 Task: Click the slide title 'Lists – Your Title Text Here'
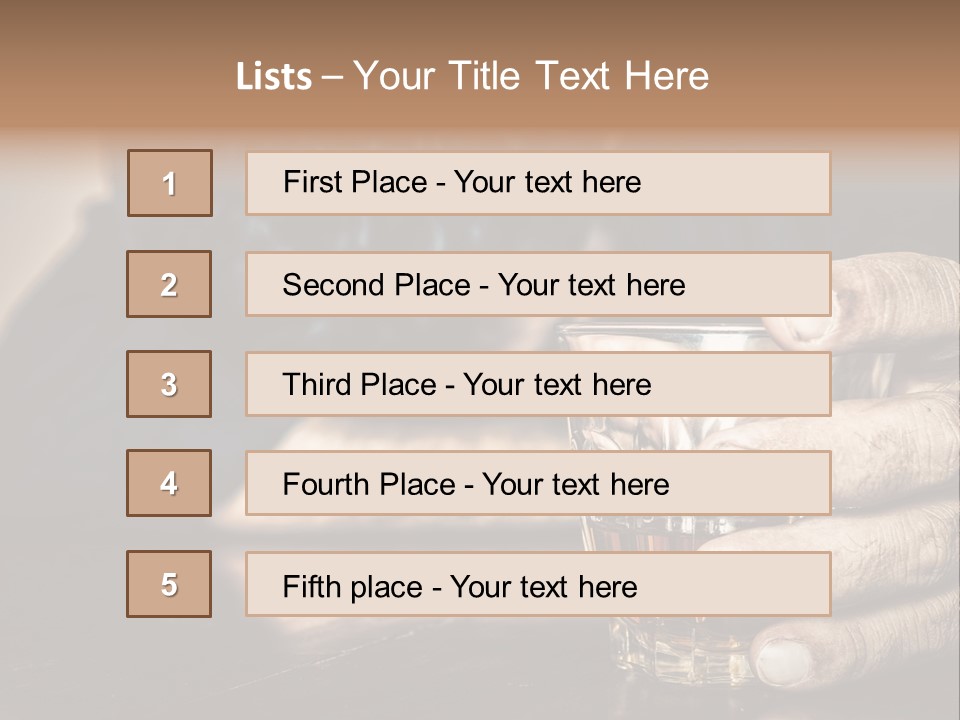472,76
